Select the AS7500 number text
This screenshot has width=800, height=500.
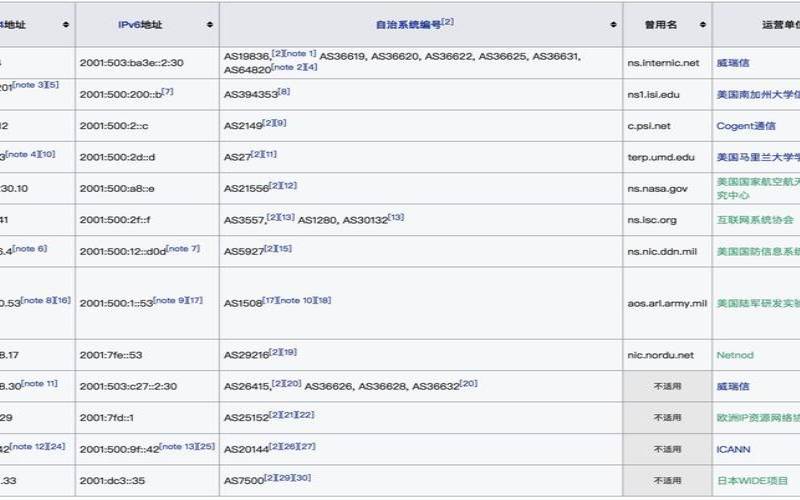[x=244, y=481]
